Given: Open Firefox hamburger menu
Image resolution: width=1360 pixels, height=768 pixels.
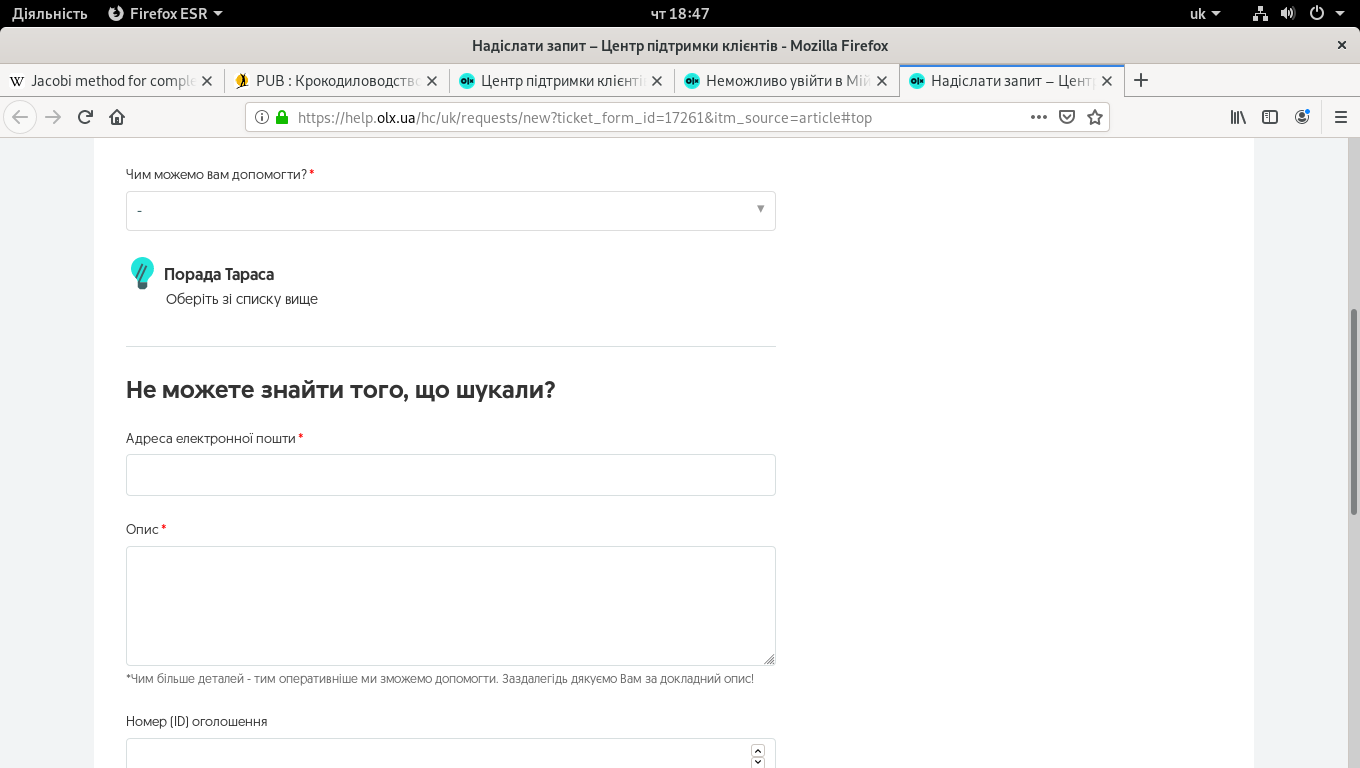Looking at the screenshot, I should pos(1341,117).
